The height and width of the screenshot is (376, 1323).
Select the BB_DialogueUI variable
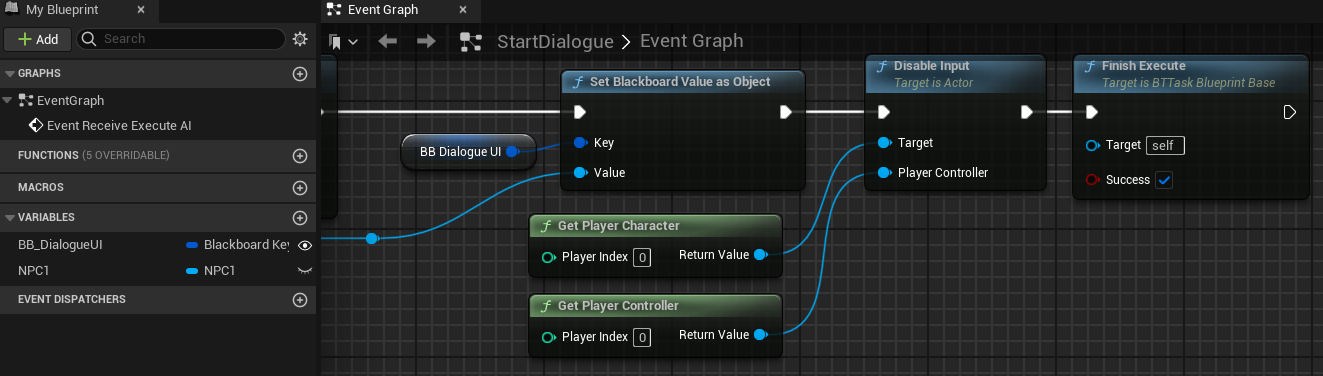(60, 244)
